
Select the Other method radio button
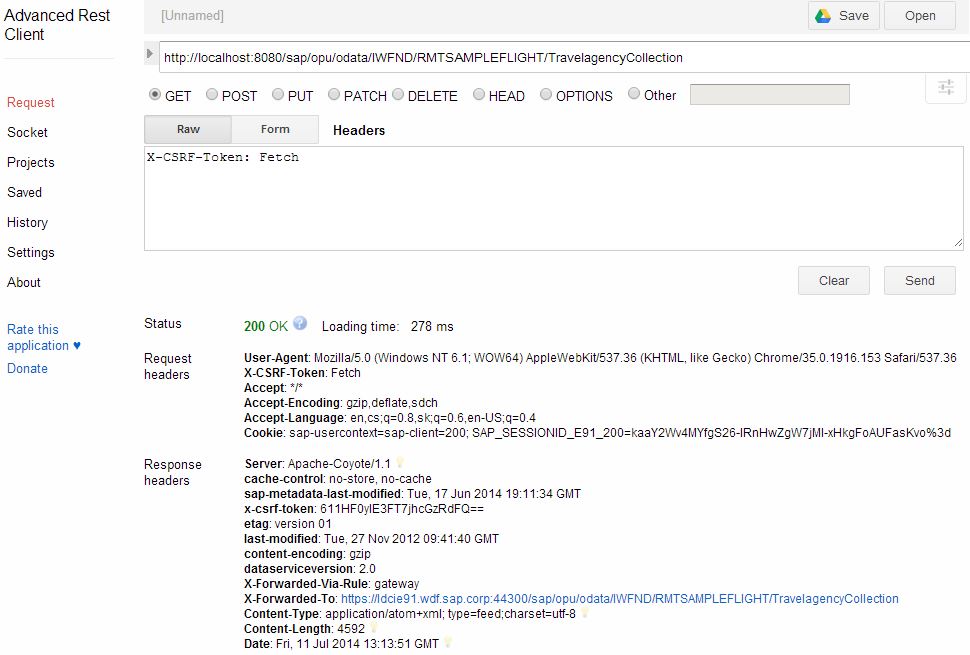coord(633,95)
